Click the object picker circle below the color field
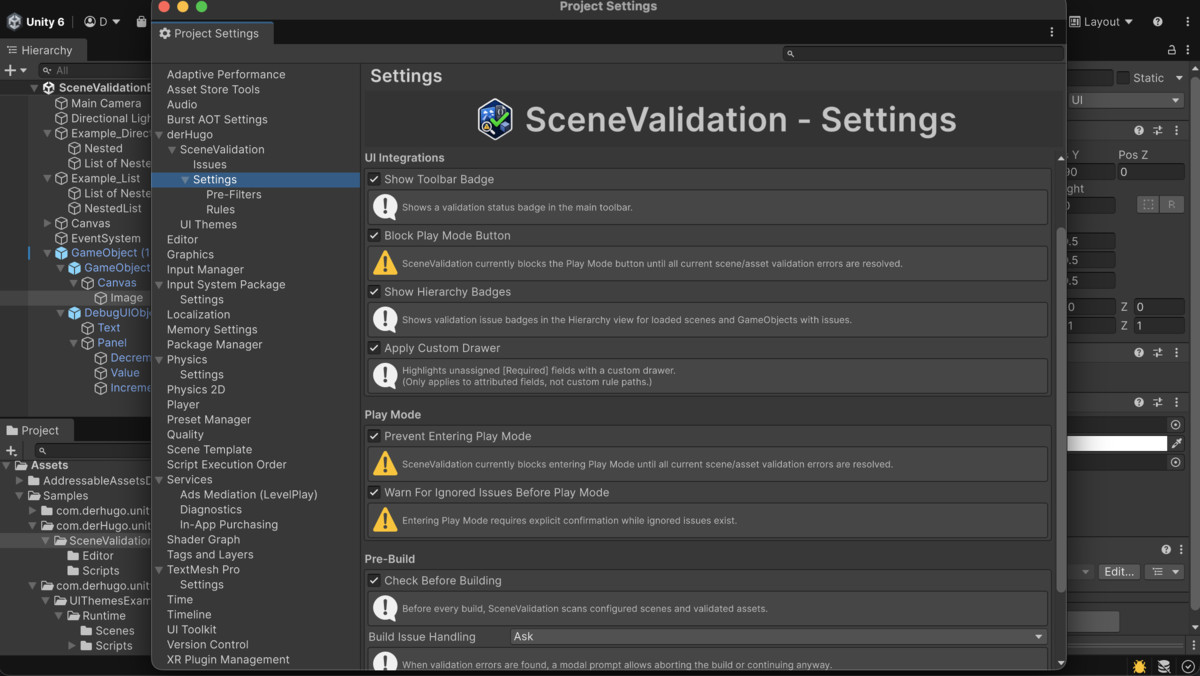The image size is (1200, 676). point(1175,462)
